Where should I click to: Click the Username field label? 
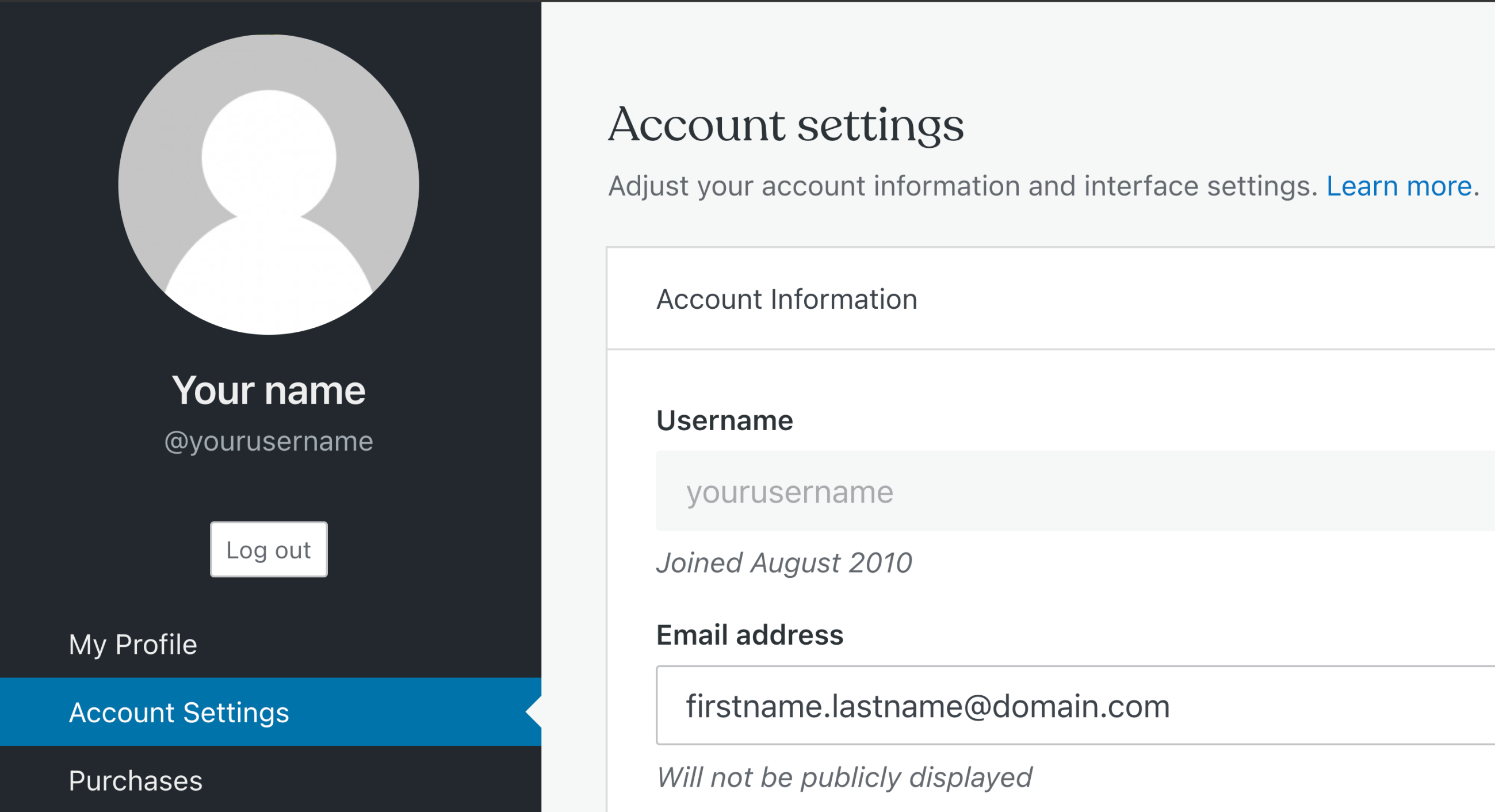(724, 420)
